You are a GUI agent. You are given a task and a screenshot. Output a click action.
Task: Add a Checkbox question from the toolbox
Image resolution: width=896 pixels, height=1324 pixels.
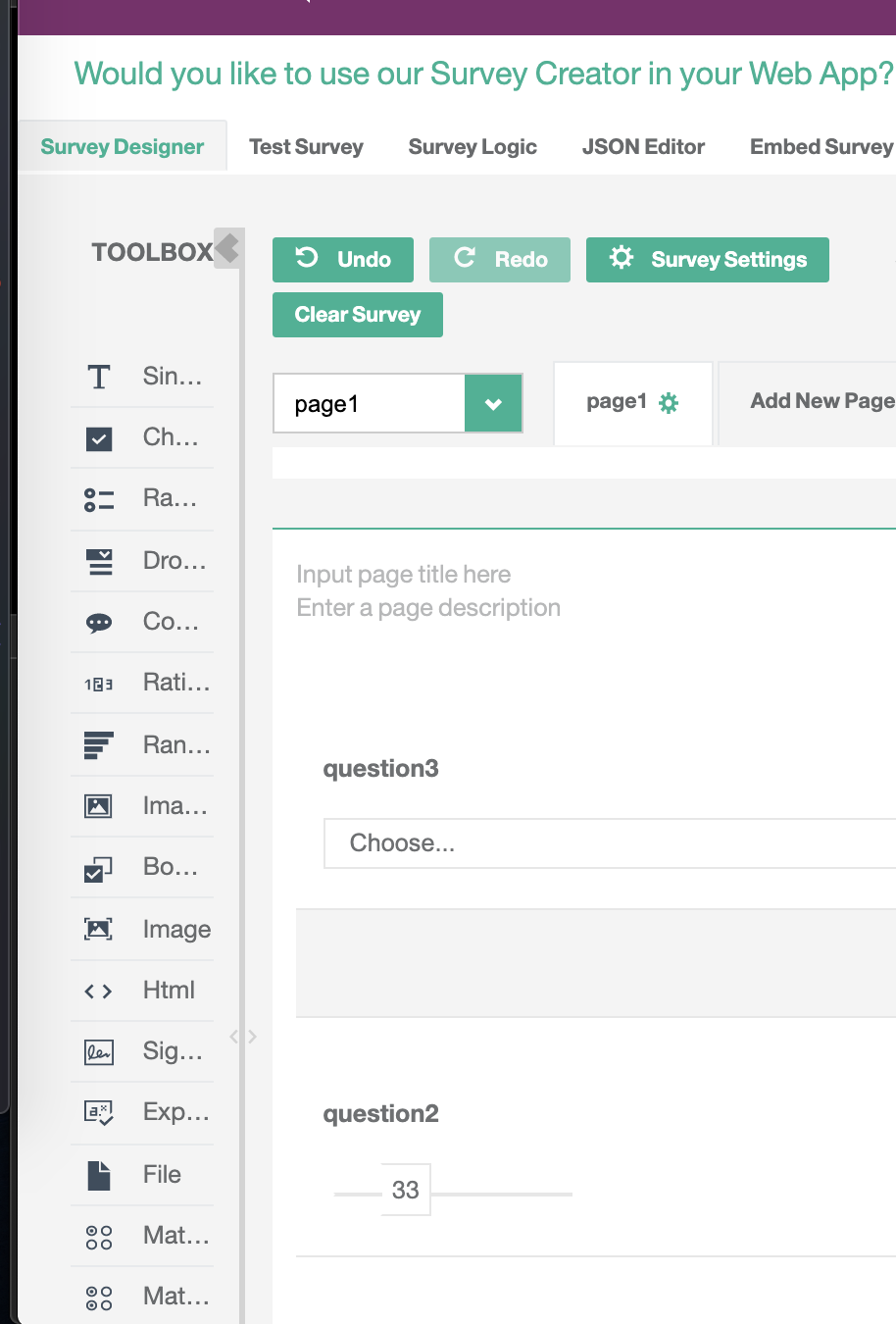coord(142,436)
